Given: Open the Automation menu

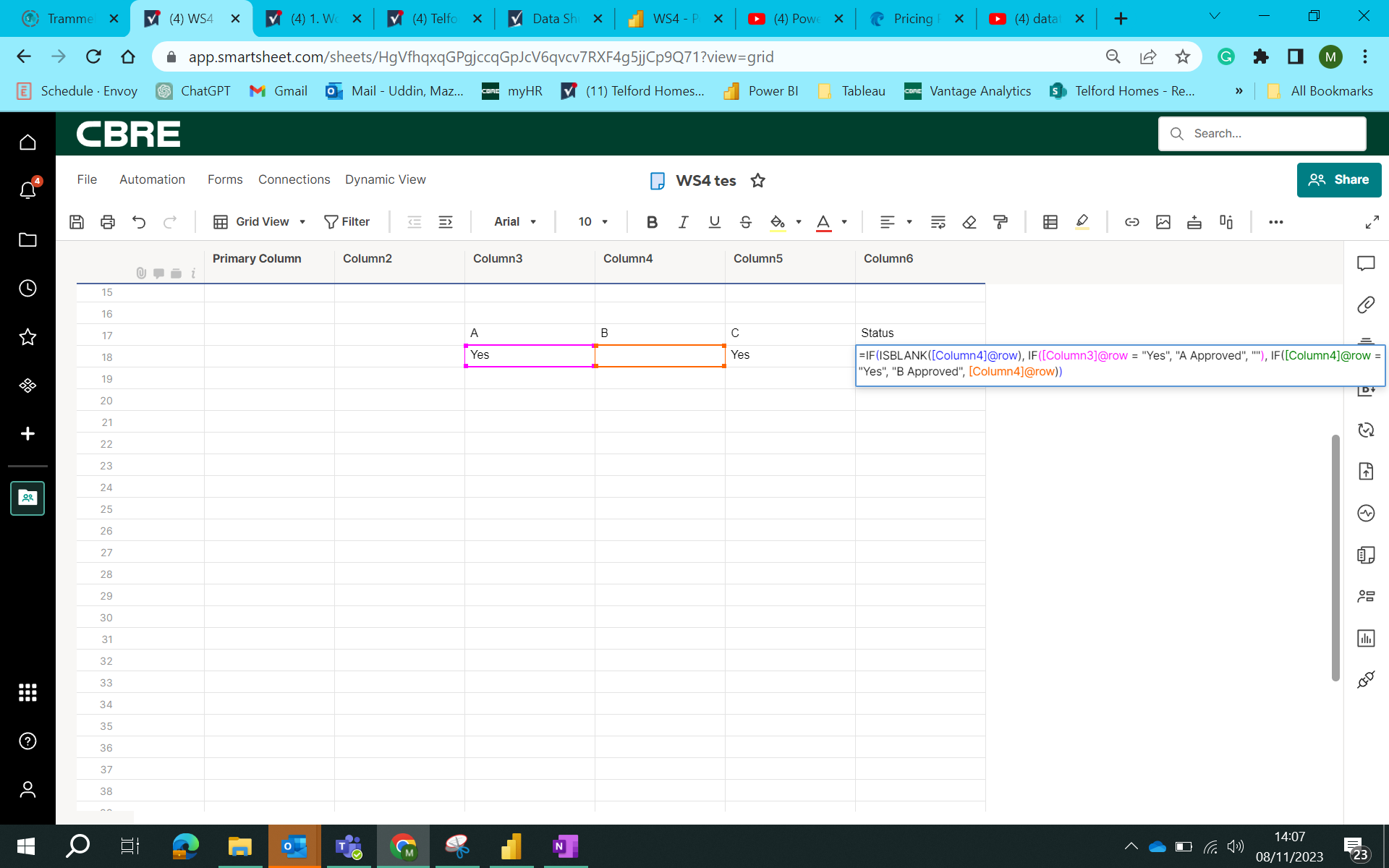Looking at the screenshot, I should click(152, 179).
